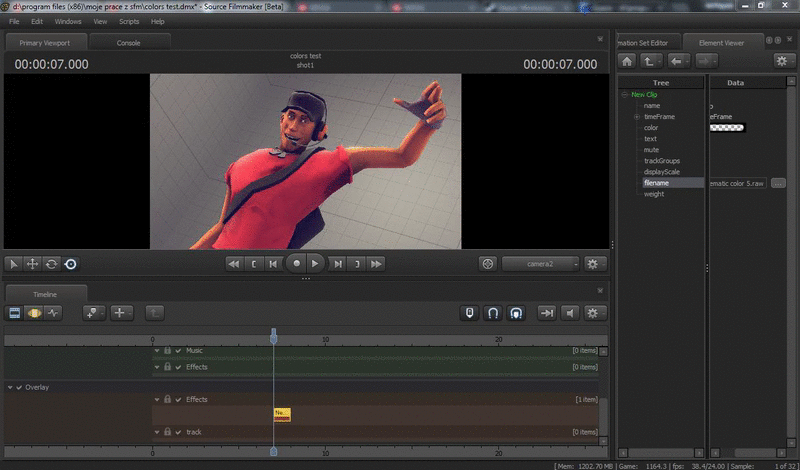Open the Scripts menu
The width and height of the screenshot is (800, 470).
click(x=129, y=21)
